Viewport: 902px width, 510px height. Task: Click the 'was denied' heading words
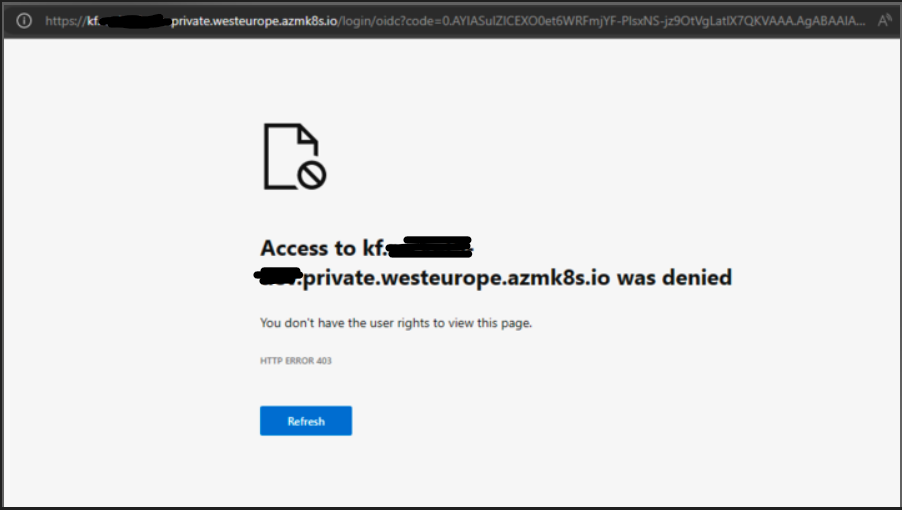click(x=674, y=277)
